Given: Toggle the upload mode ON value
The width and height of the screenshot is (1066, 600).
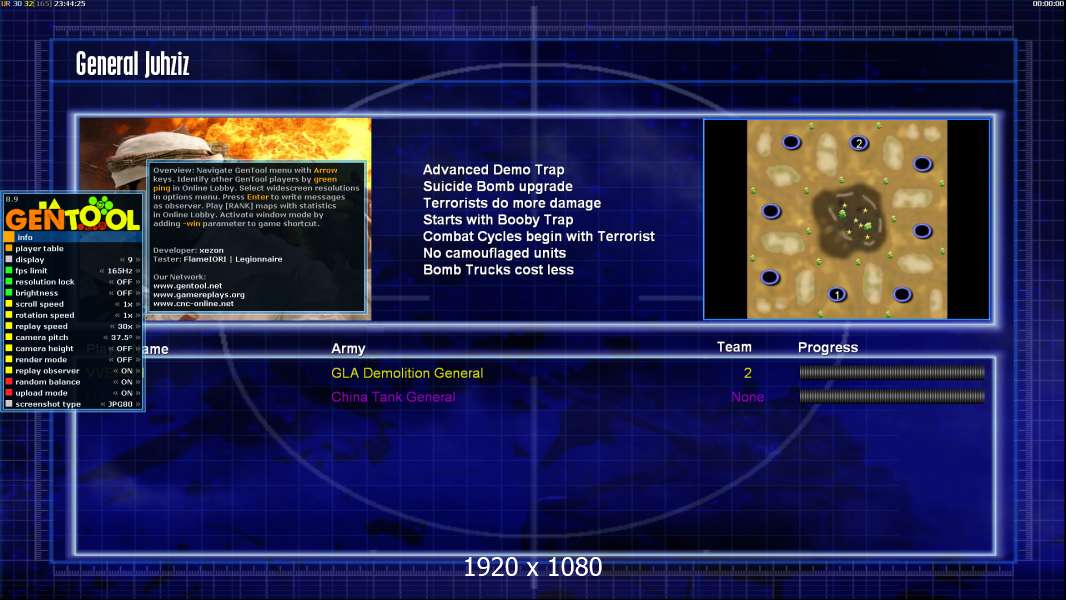Looking at the screenshot, I should [x=126, y=393].
